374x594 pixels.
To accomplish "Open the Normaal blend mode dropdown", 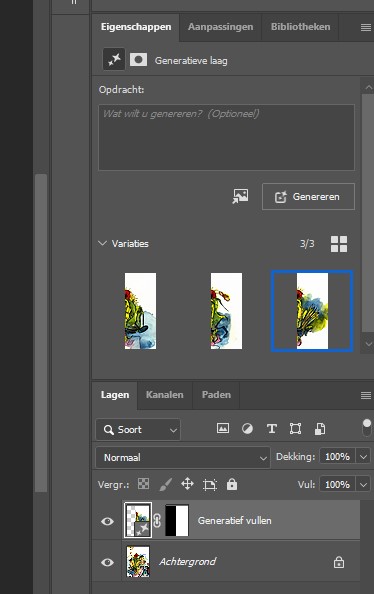I will (183, 458).
